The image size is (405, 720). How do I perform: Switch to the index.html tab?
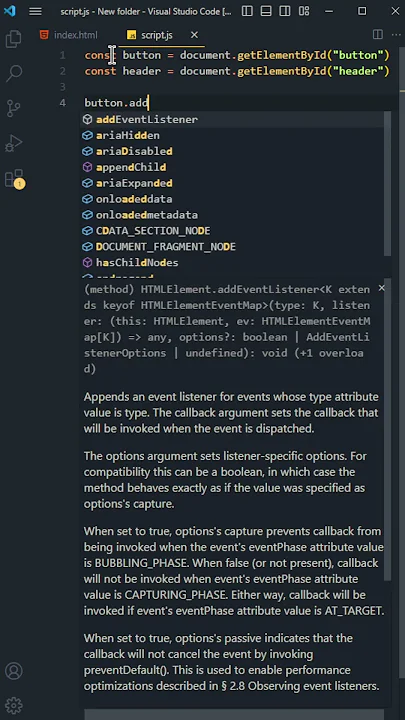point(69,35)
